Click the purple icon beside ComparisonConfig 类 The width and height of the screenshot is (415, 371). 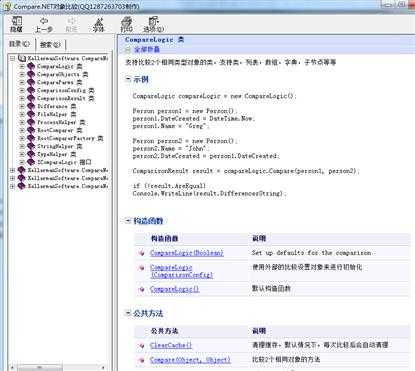tap(31, 90)
